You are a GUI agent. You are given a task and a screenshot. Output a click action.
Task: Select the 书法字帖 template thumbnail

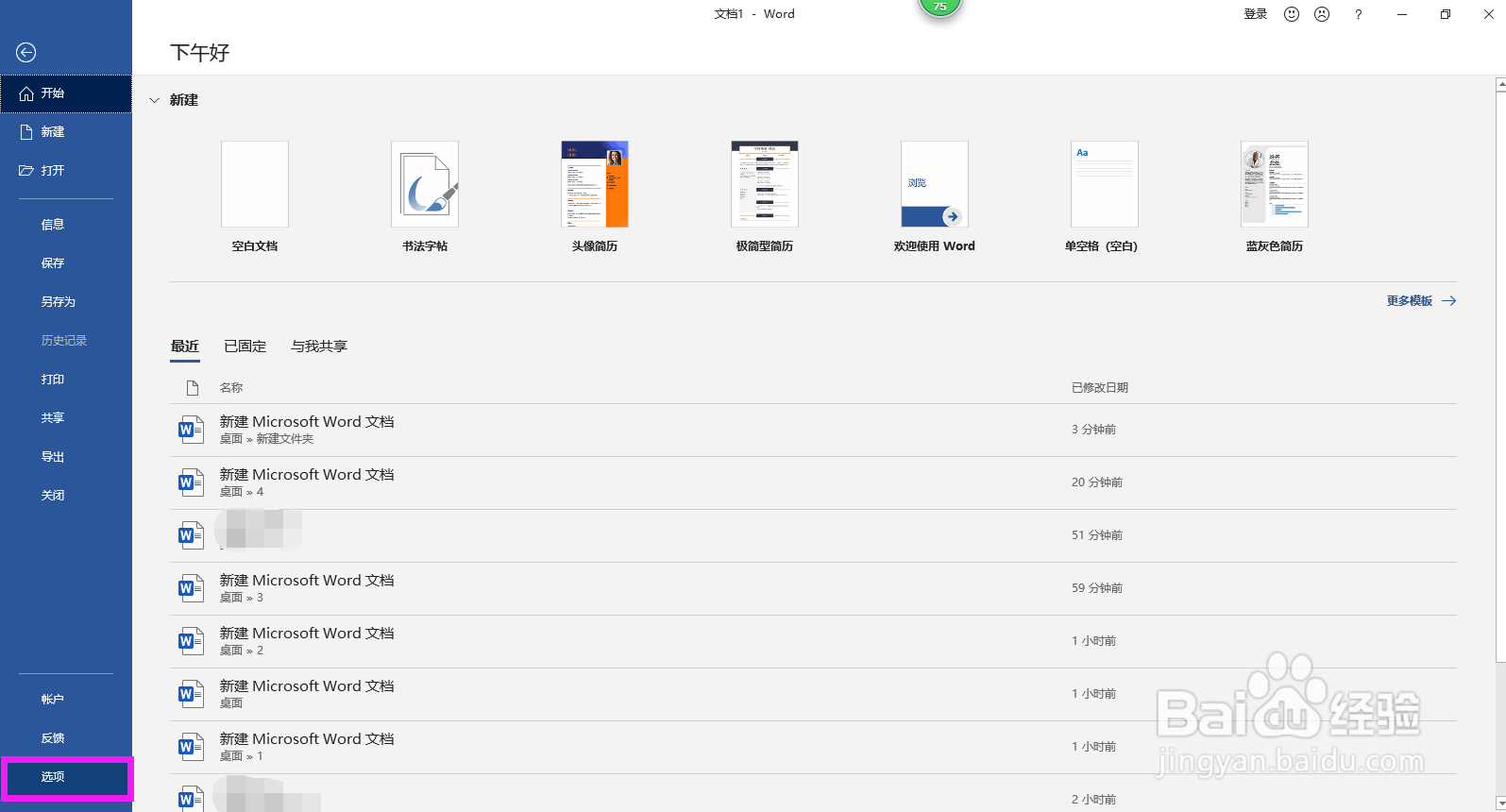pyautogui.click(x=425, y=184)
